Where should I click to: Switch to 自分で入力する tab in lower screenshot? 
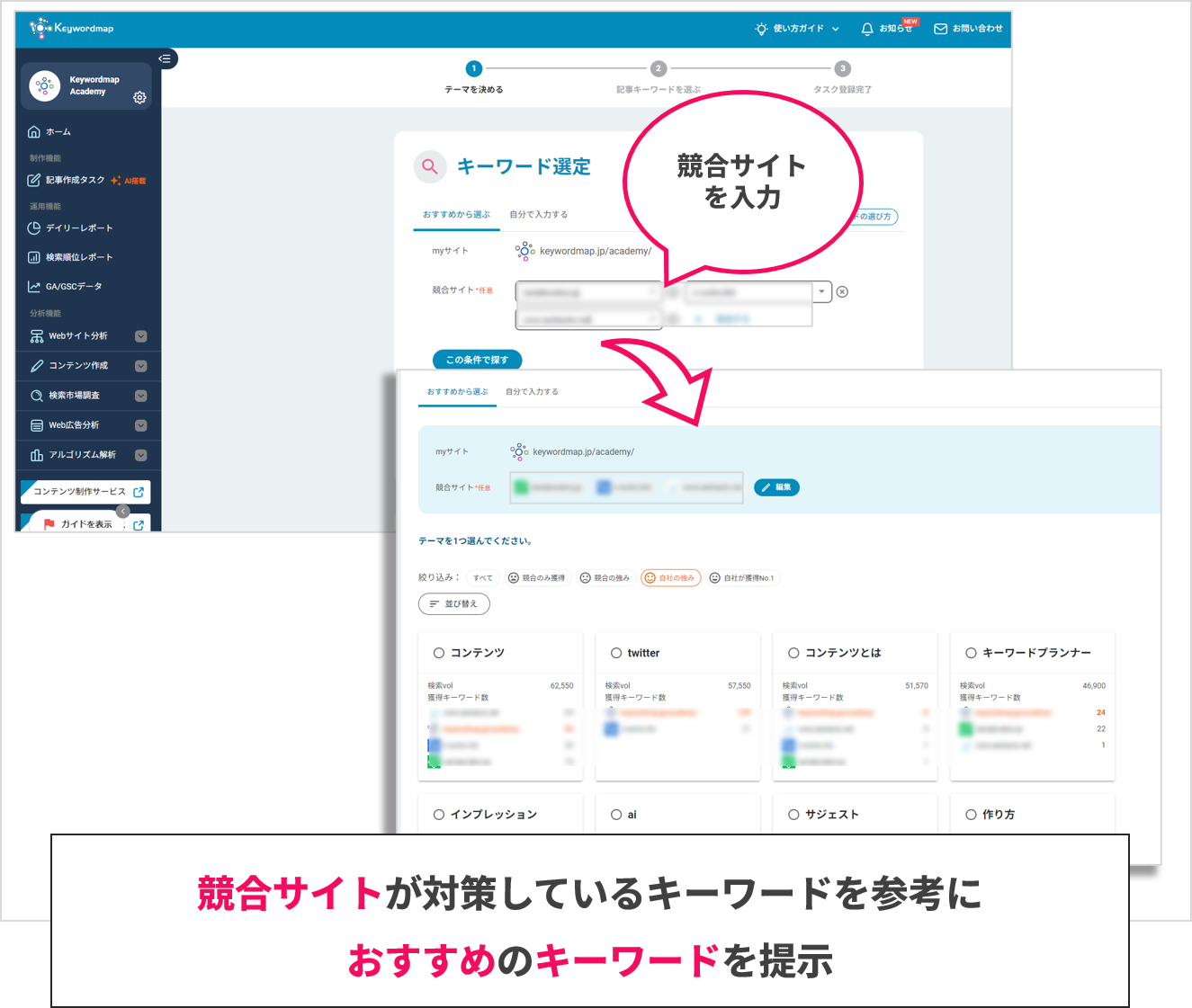coord(532,392)
